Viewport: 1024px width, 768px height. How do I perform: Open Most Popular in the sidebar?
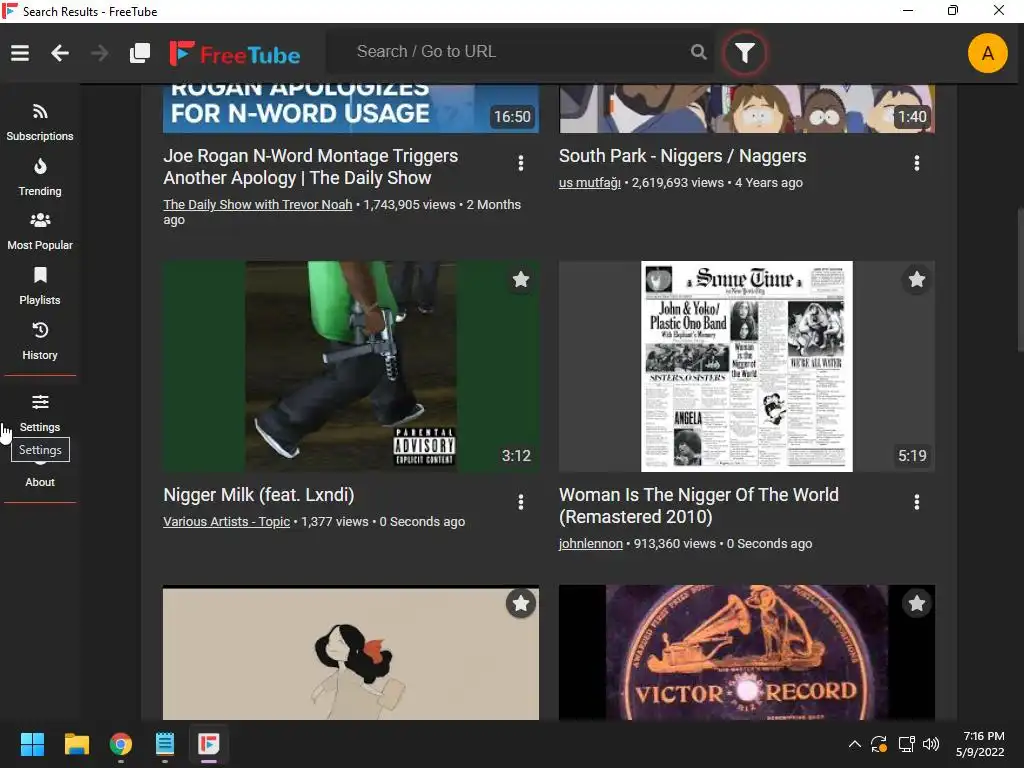coord(40,231)
